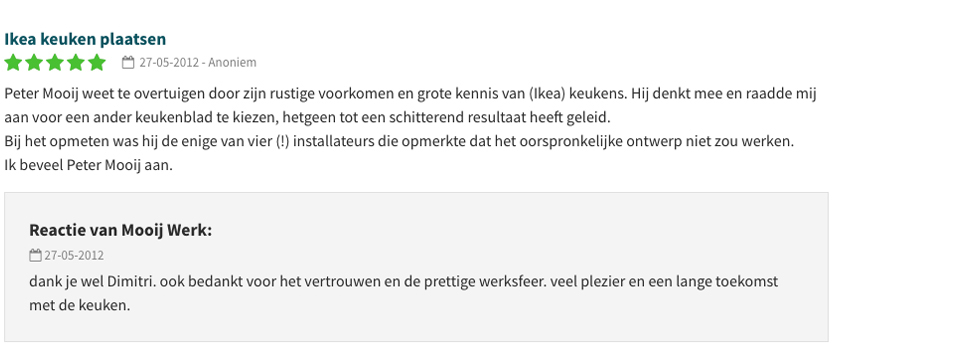
Task: Click the fourth green rating star
Action: coord(76,62)
